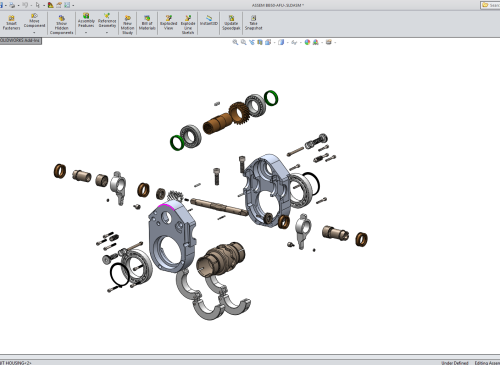Select the brown shift drum component
This screenshot has width=500, height=365.
(x=221, y=260)
